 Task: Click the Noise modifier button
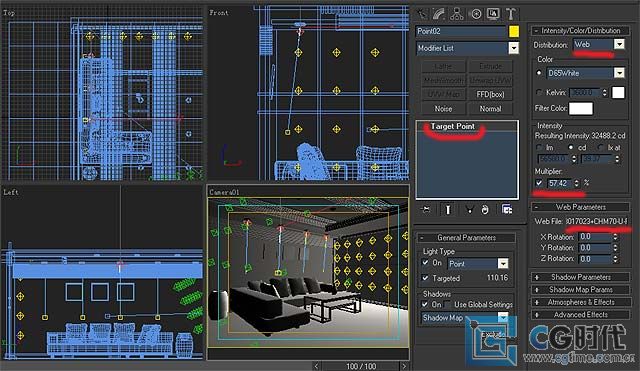[443, 109]
